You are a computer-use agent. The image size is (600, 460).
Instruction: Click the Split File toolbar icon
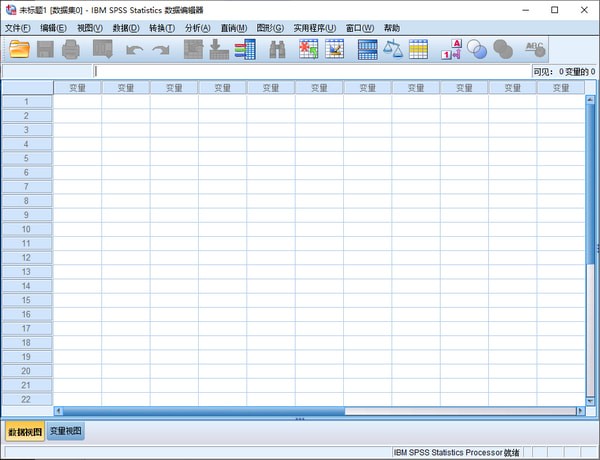[x=367, y=49]
